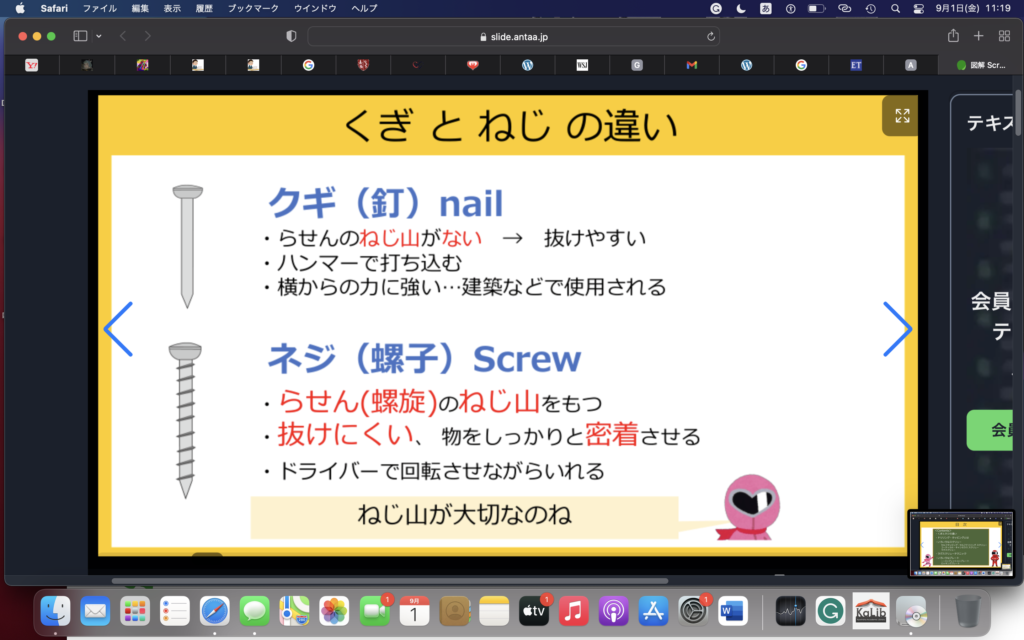Open a new tab with plus icon
Image resolution: width=1024 pixels, height=640 pixels.
pyautogui.click(x=979, y=36)
